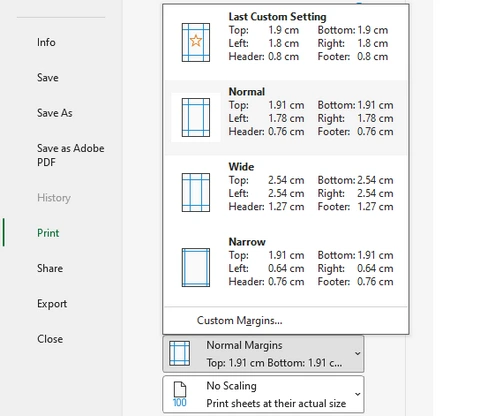Open the Info page in backstage

[46, 42]
